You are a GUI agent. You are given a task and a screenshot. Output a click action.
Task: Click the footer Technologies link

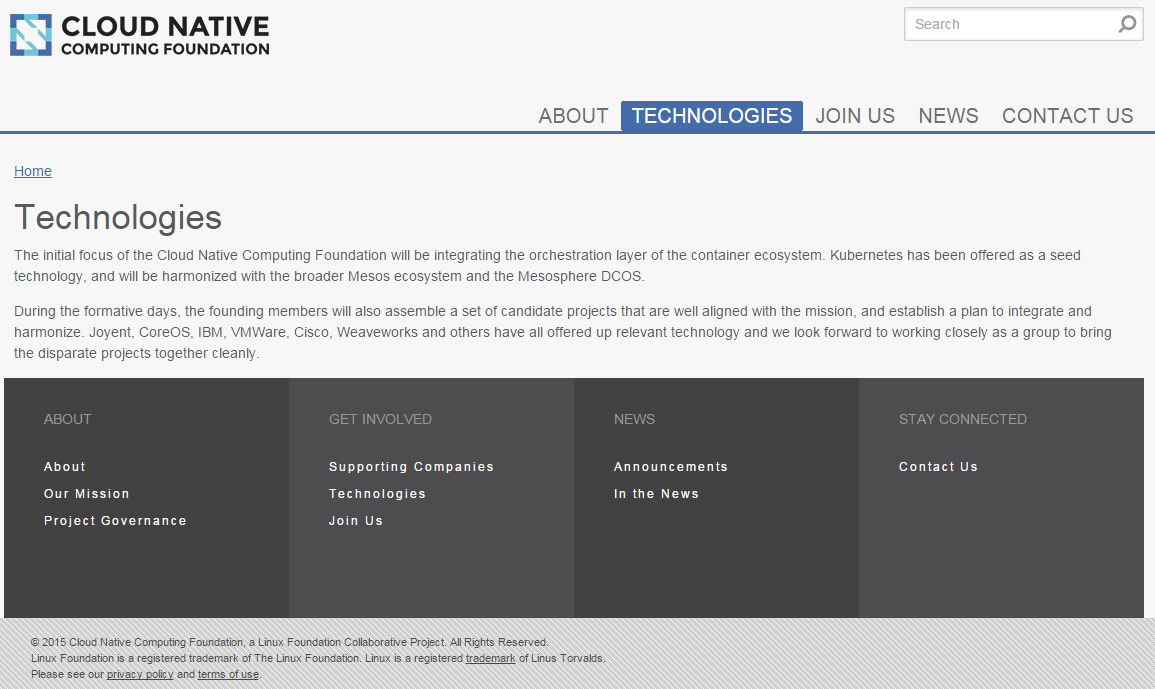coord(377,494)
